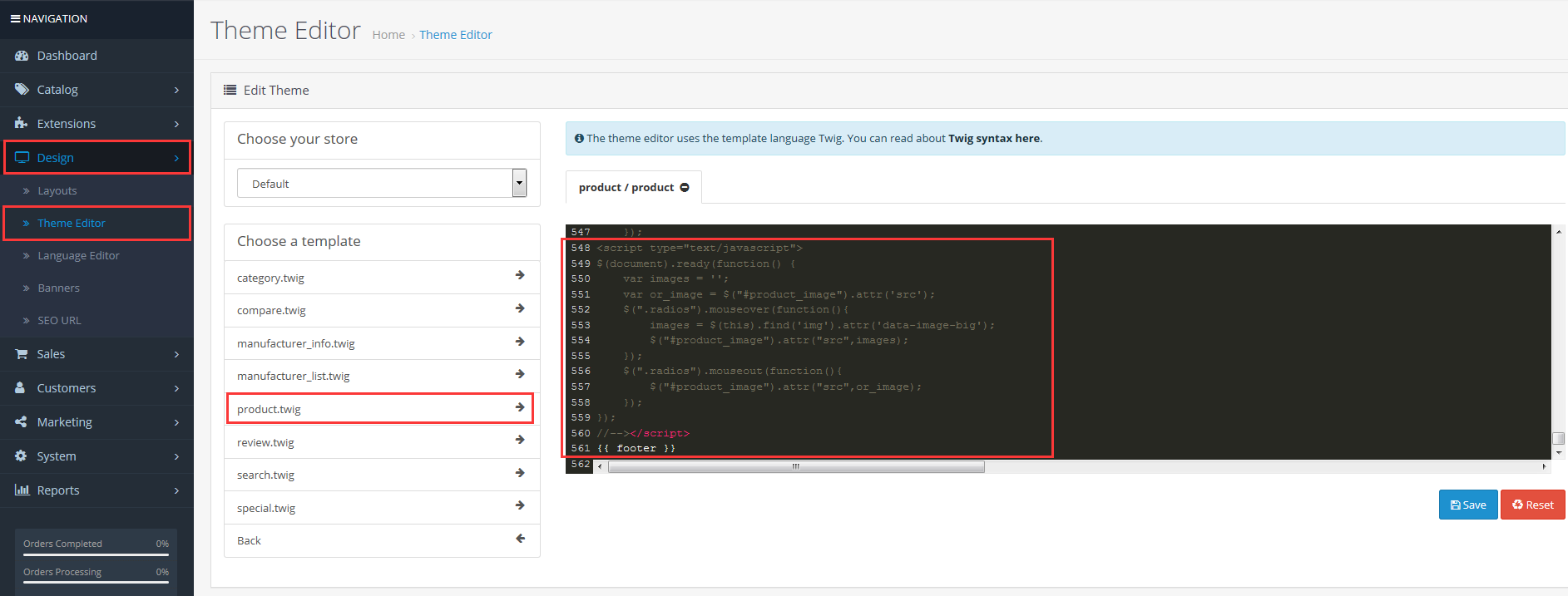Expand the Catalog menu chevron

coord(176,90)
